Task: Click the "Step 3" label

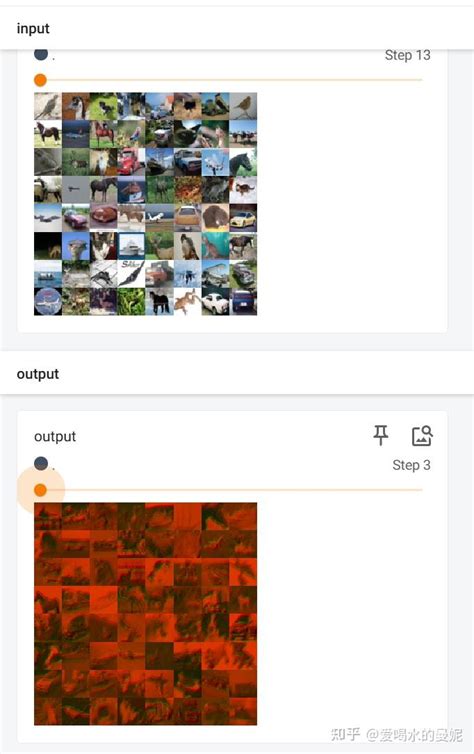Action: [411, 465]
